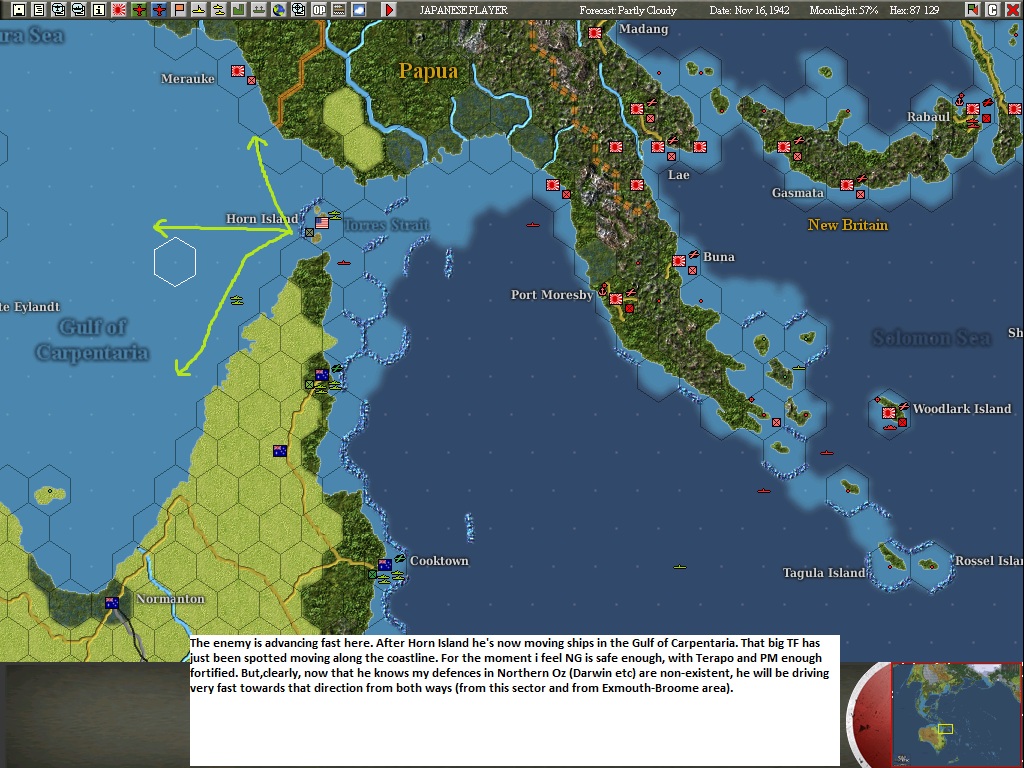The width and height of the screenshot is (1024, 768).
Task: Click the 'Torres Strait' label
Action: pyautogui.click(x=386, y=225)
